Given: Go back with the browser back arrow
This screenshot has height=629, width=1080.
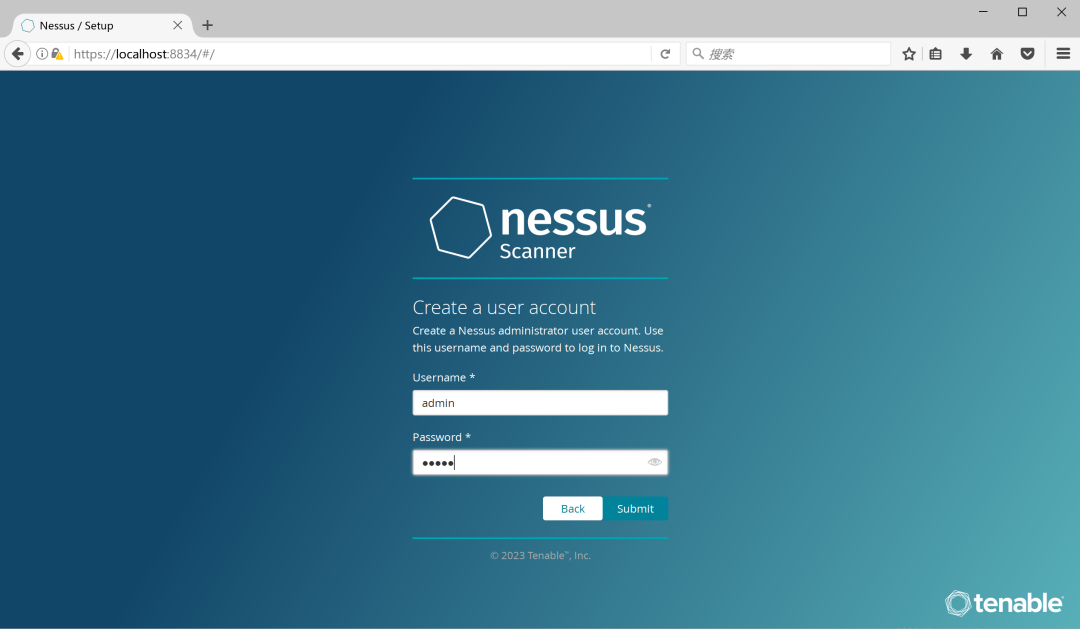Looking at the screenshot, I should (x=17, y=54).
